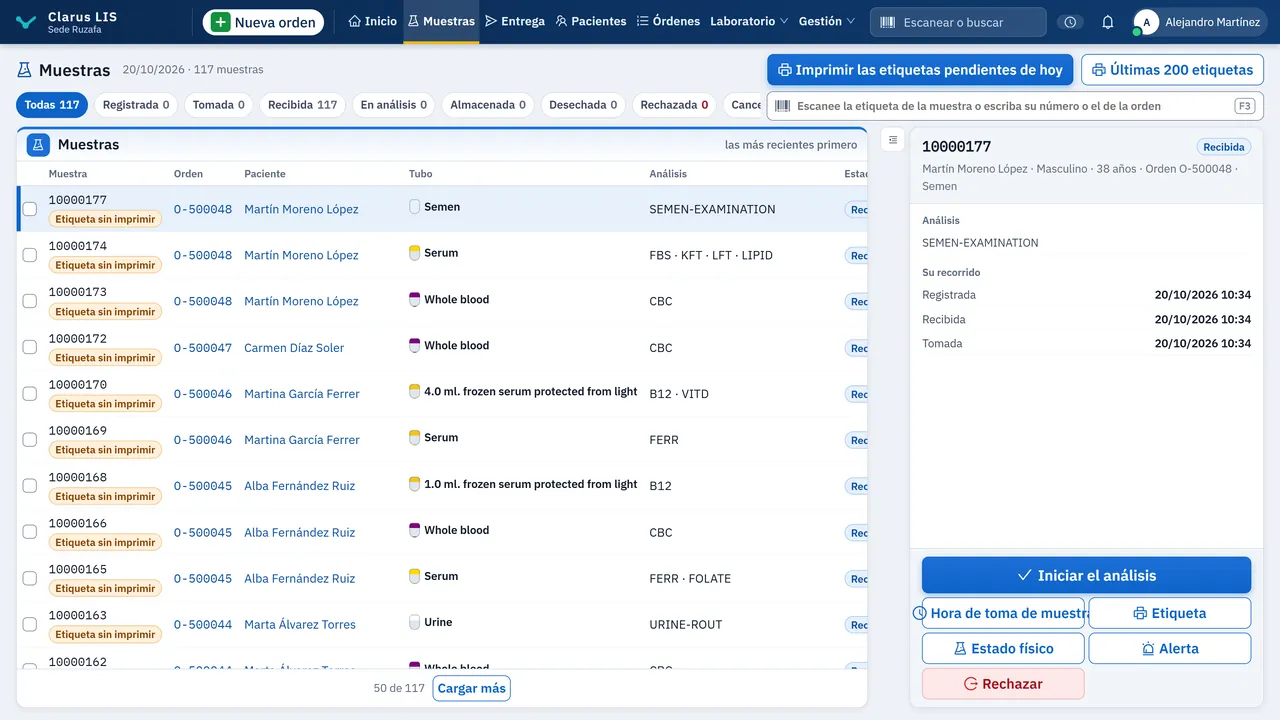Select the checkbox for sample 10000169
This screenshot has height=720, width=1280.
click(x=30, y=440)
